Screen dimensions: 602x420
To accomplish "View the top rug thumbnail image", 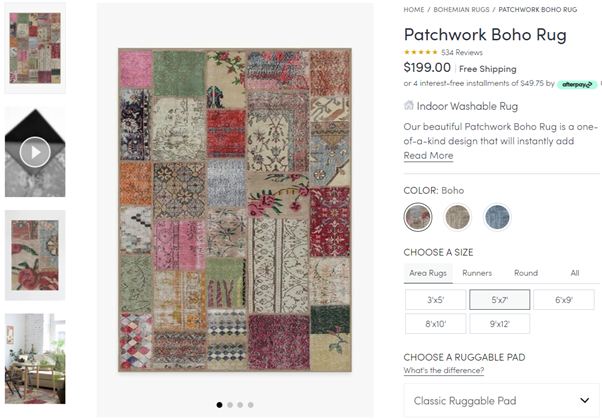I will tap(35, 45).
